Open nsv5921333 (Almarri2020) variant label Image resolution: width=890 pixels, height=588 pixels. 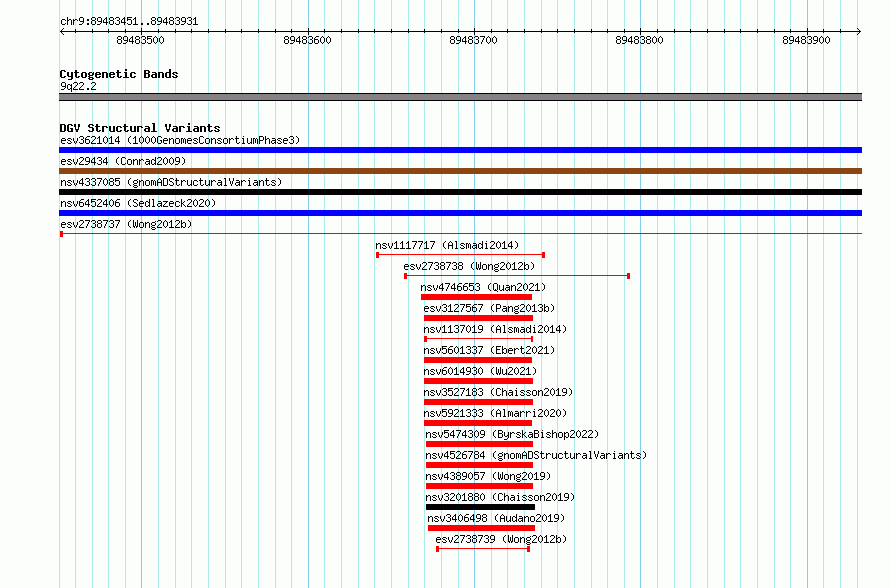pos(495,413)
